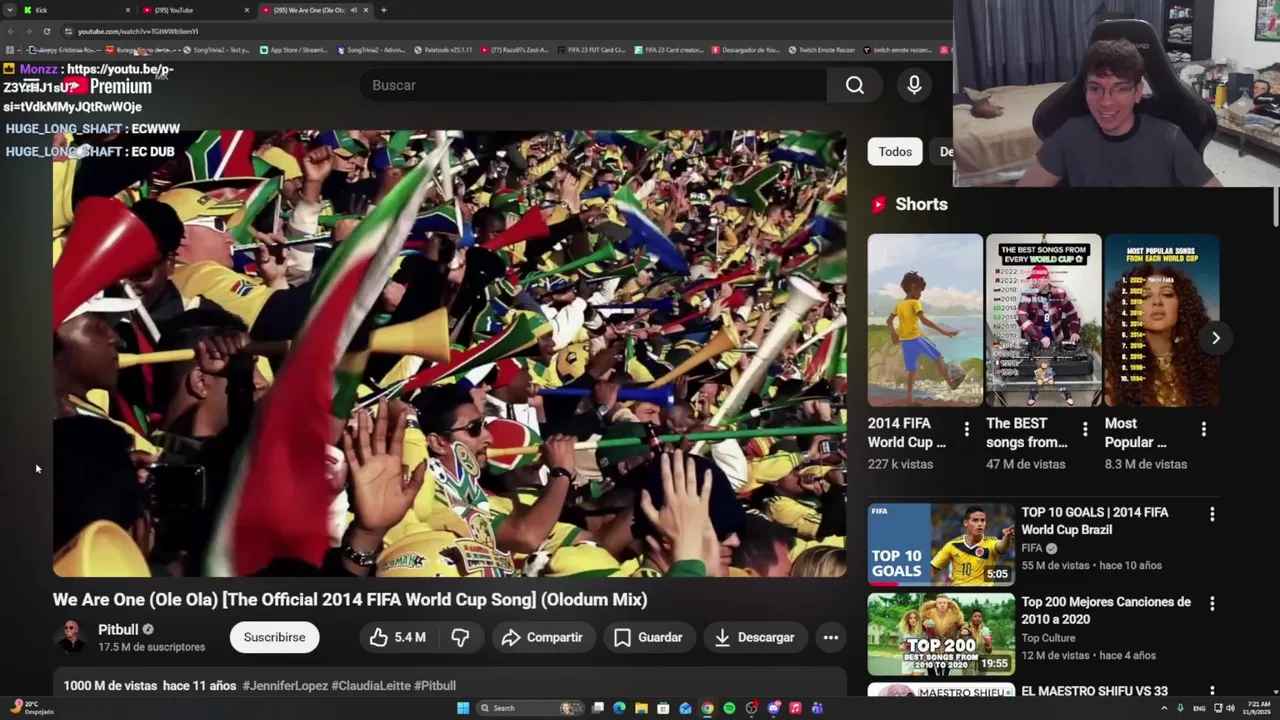Open a new browser tab with plus button
This screenshot has height=720, width=1280.
click(x=384, y=10)
